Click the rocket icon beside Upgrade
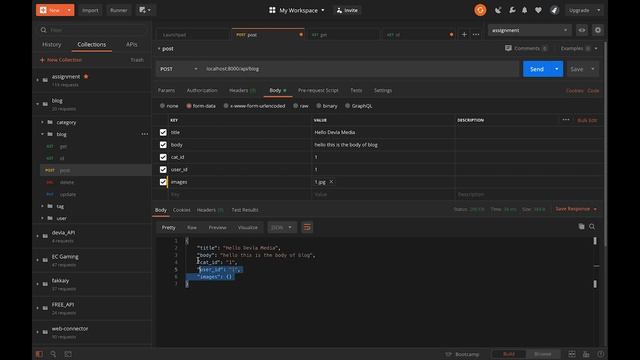The width and height of the screenshot is (640, 360). tap(554, 10)
